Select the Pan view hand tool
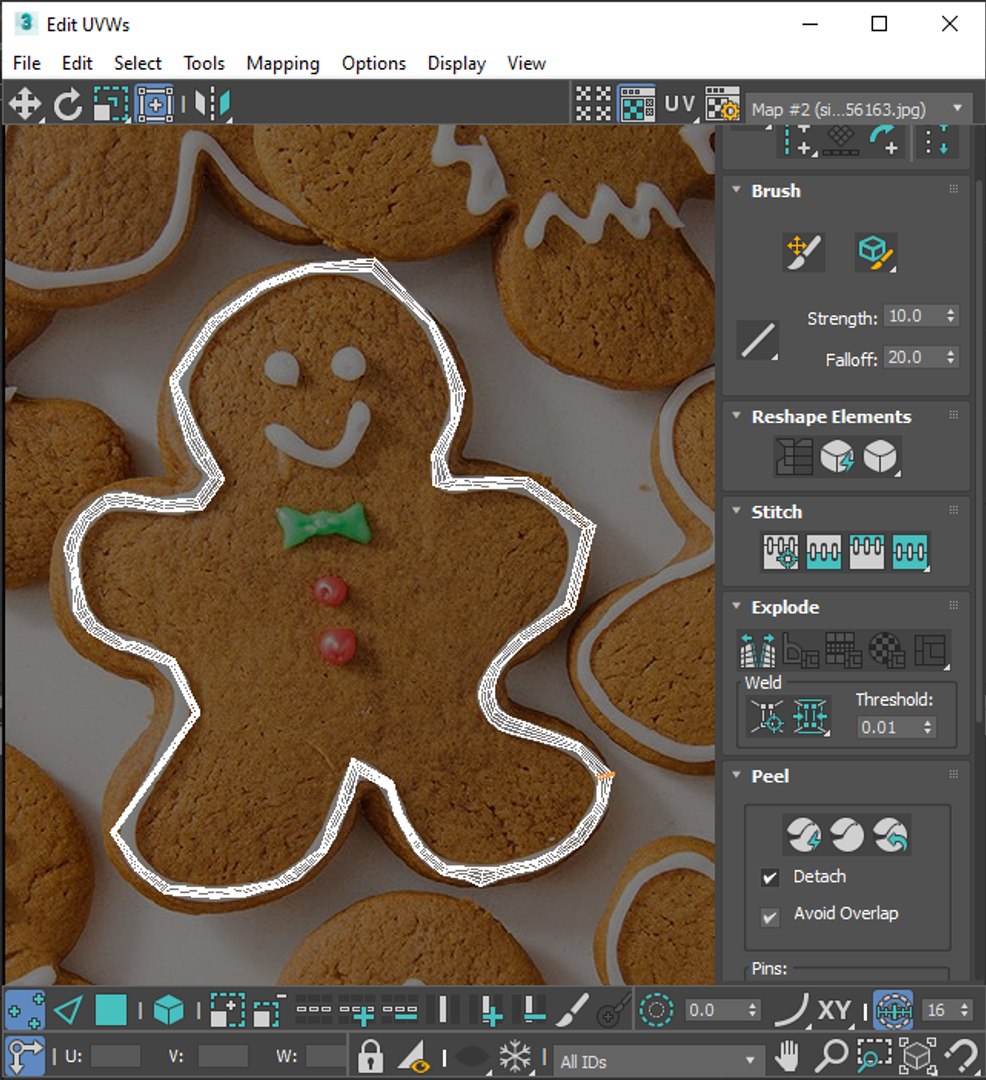The width and height of the screenshot is (986, 1080). coord(787,1055)
